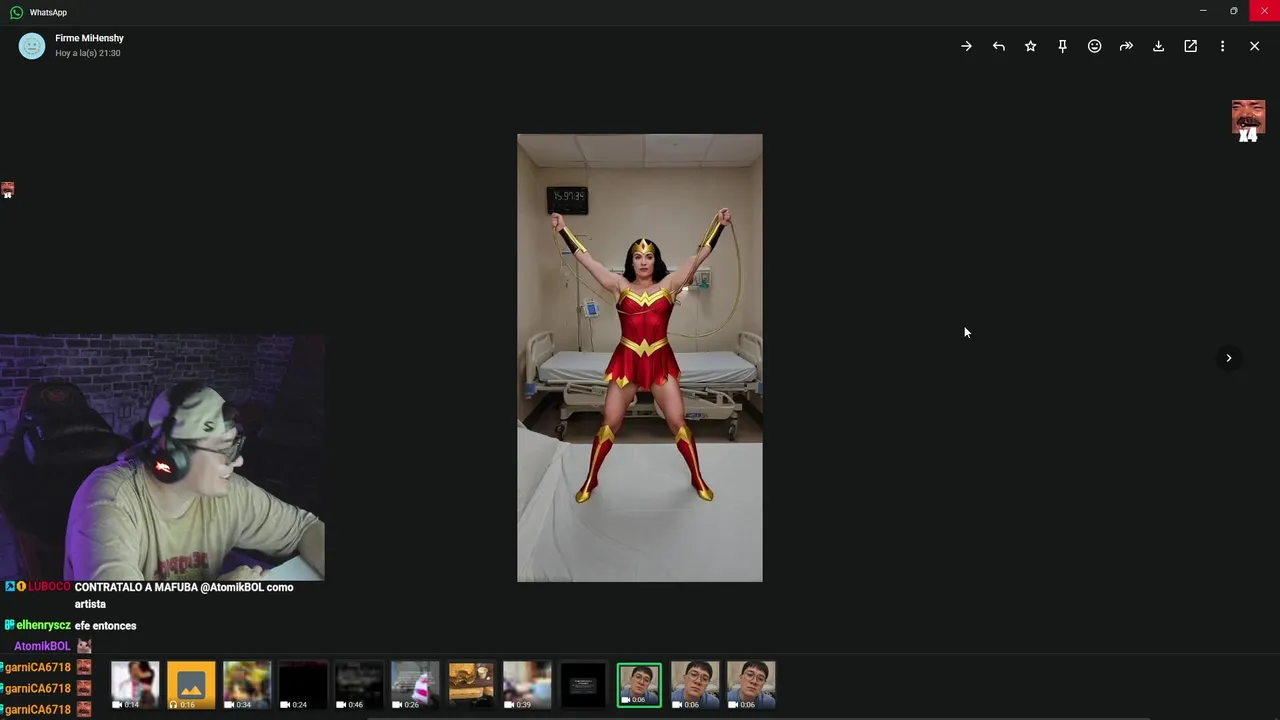This screenshot has width=1280, height=720.
Task: Show next media with right chevron
Action: click(x=1229, y=358)
